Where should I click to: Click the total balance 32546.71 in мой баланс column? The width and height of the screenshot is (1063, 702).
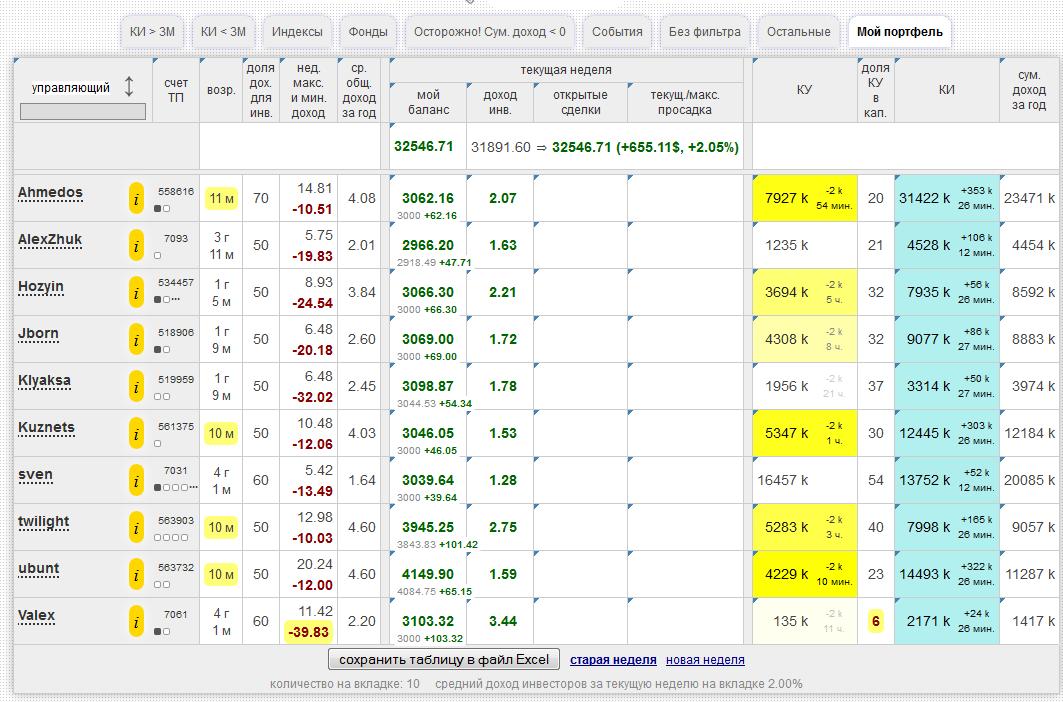(424, 147)
